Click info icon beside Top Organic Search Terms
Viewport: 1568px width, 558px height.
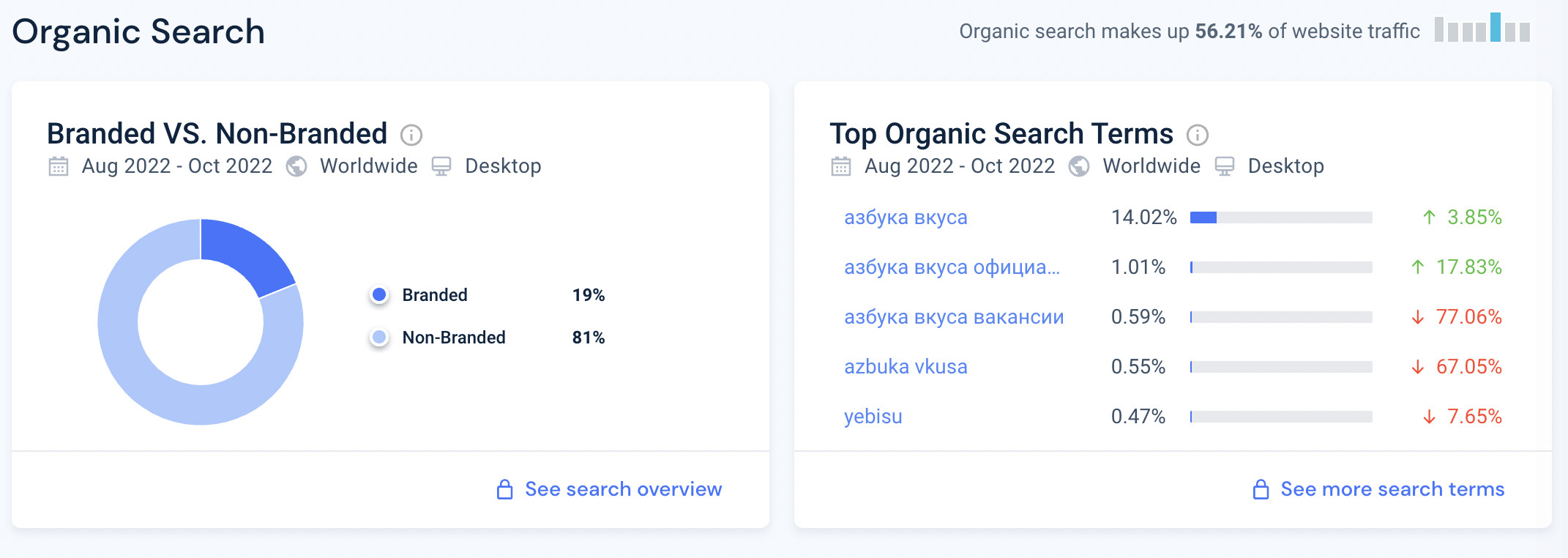coord(1197,135)
